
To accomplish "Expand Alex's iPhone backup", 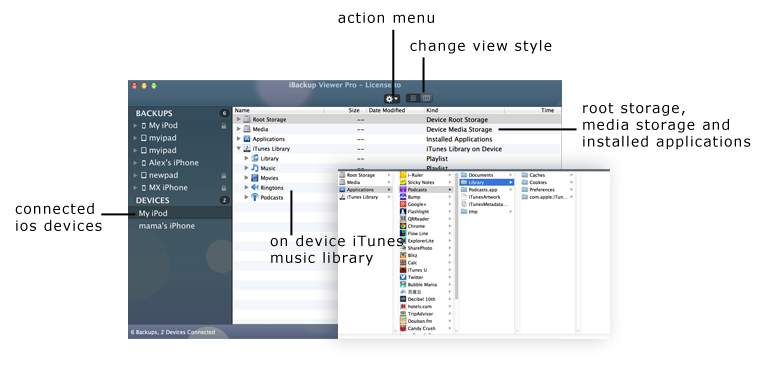I will click(x=135, y=163).
